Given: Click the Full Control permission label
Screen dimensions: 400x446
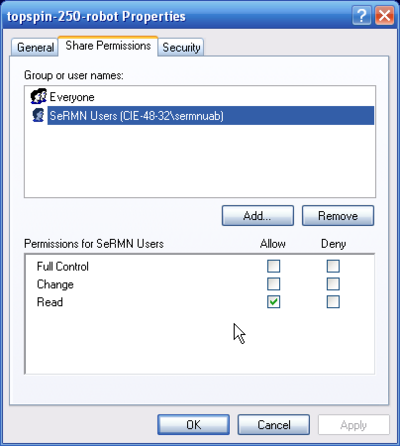Looking at the screenshot, I should pos(63,266).
